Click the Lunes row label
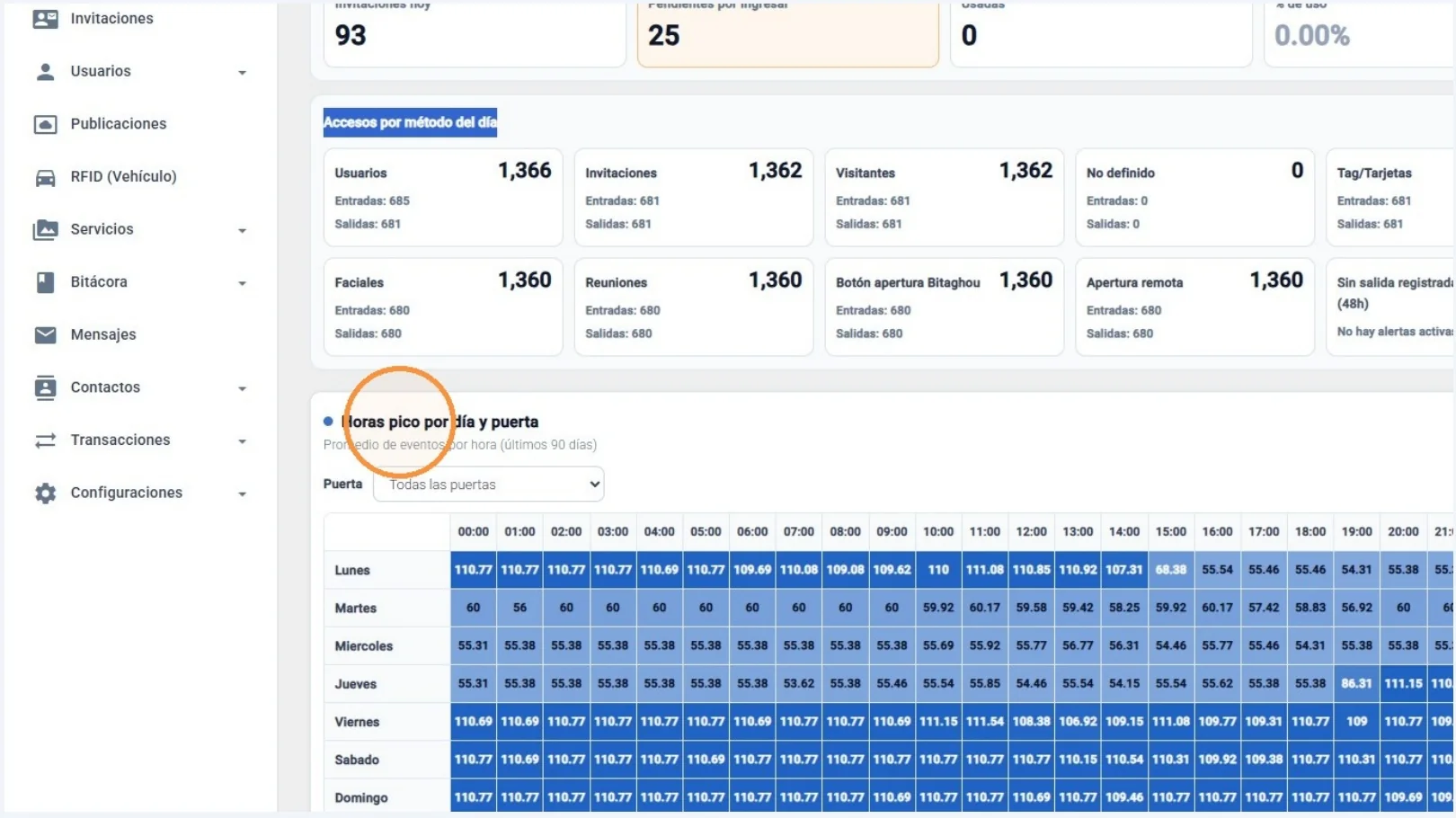Image resolution: width=1456 pixels, height=818 pixels. 352,571
